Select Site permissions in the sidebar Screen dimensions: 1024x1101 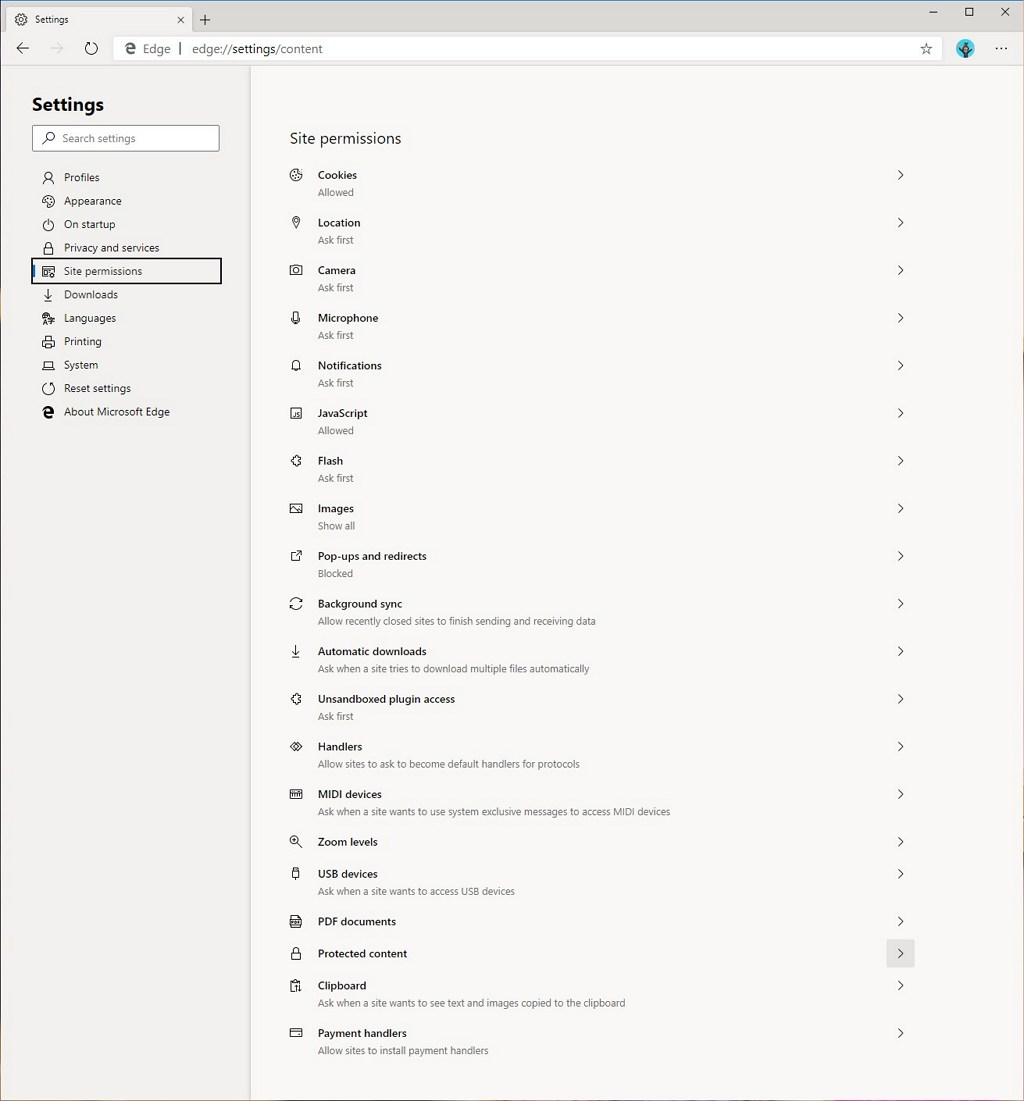(126, 271)
